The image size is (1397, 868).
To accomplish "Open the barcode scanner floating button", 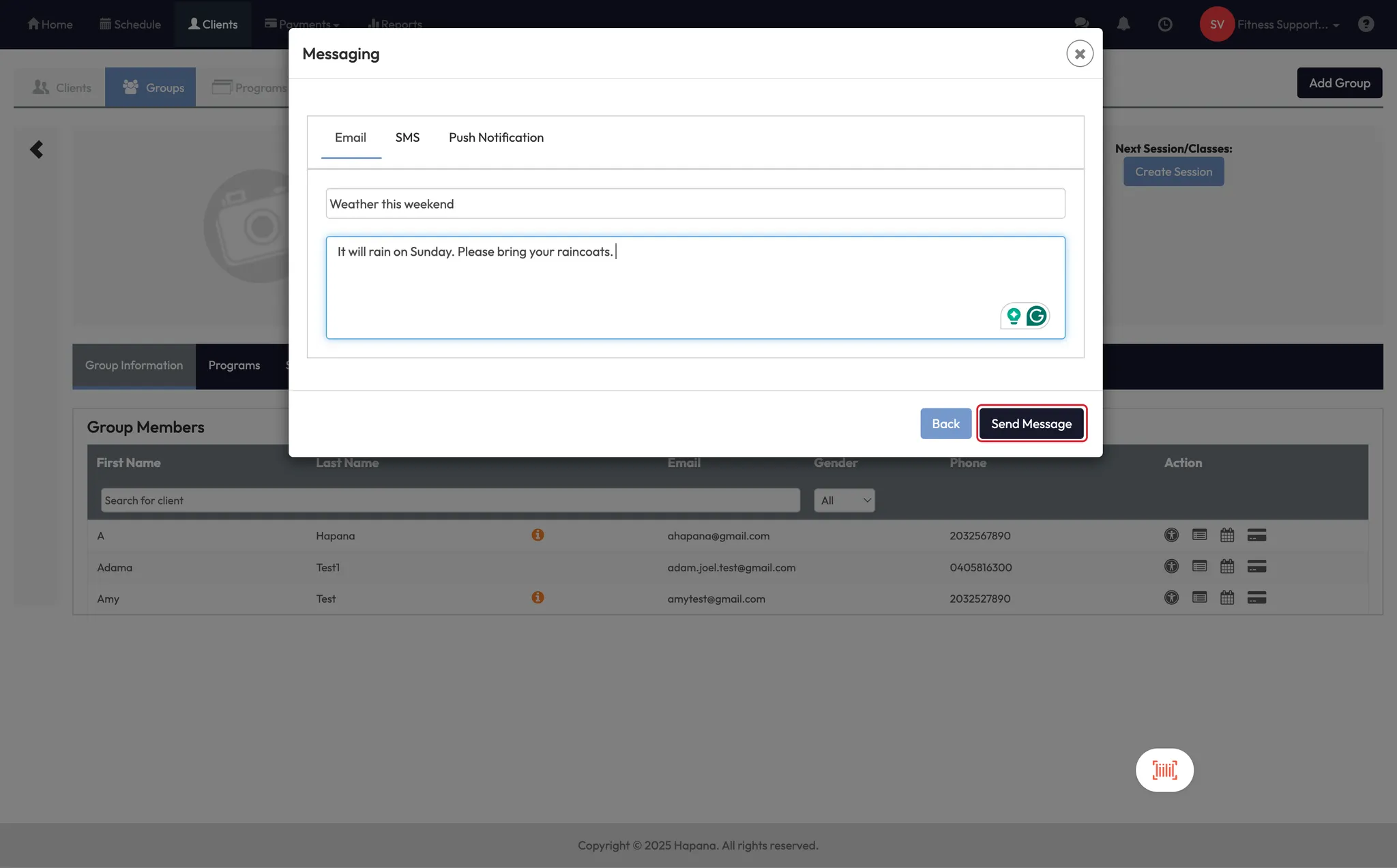I will click(x=1164, y=770).
